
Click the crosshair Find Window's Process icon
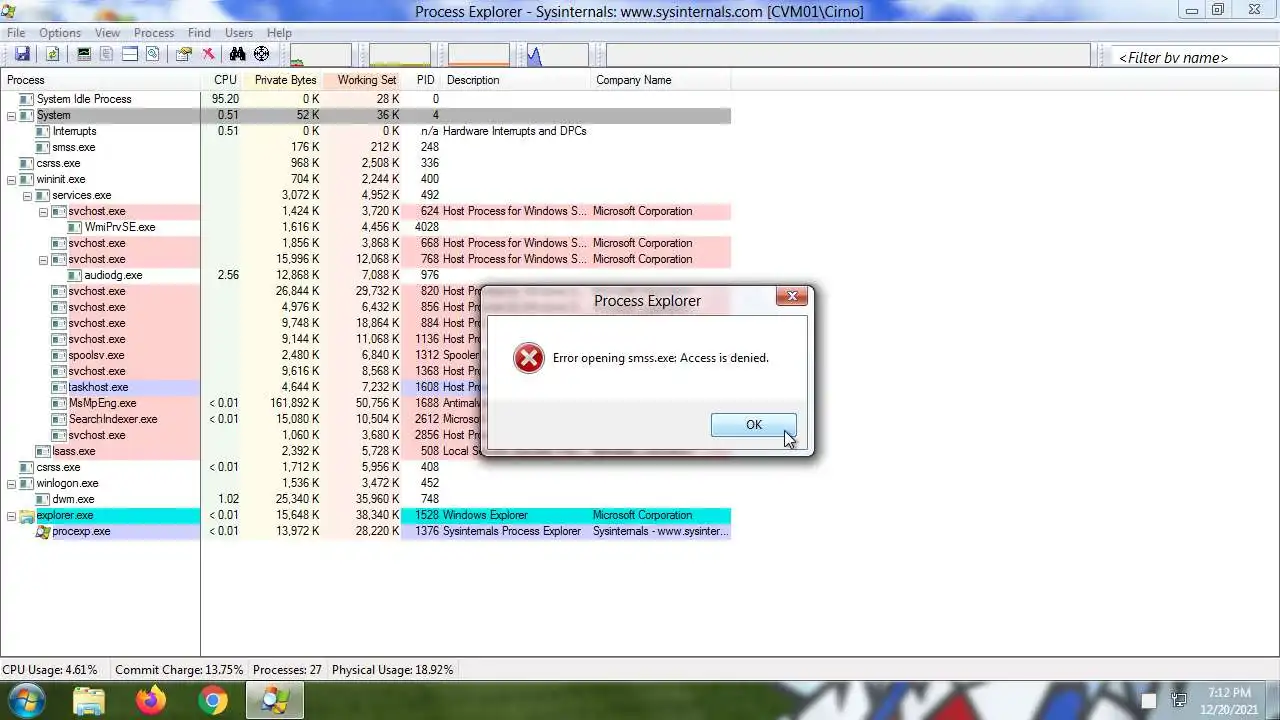click(261, 54)
